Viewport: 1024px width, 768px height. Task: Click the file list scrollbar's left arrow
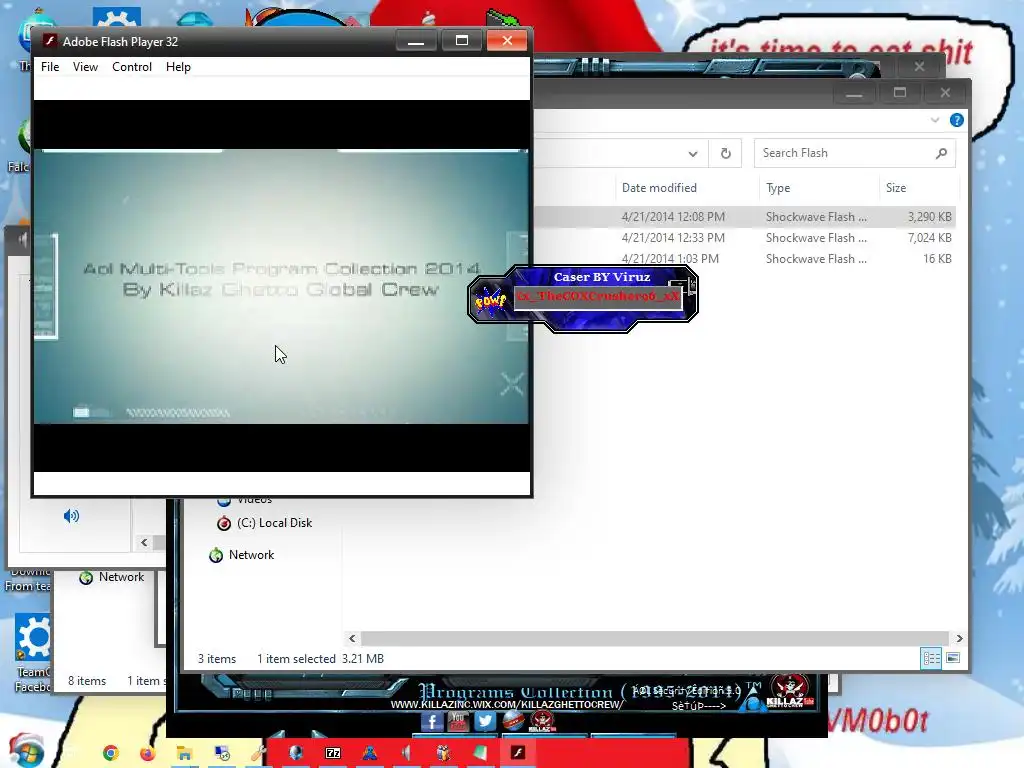click(352, 638)
